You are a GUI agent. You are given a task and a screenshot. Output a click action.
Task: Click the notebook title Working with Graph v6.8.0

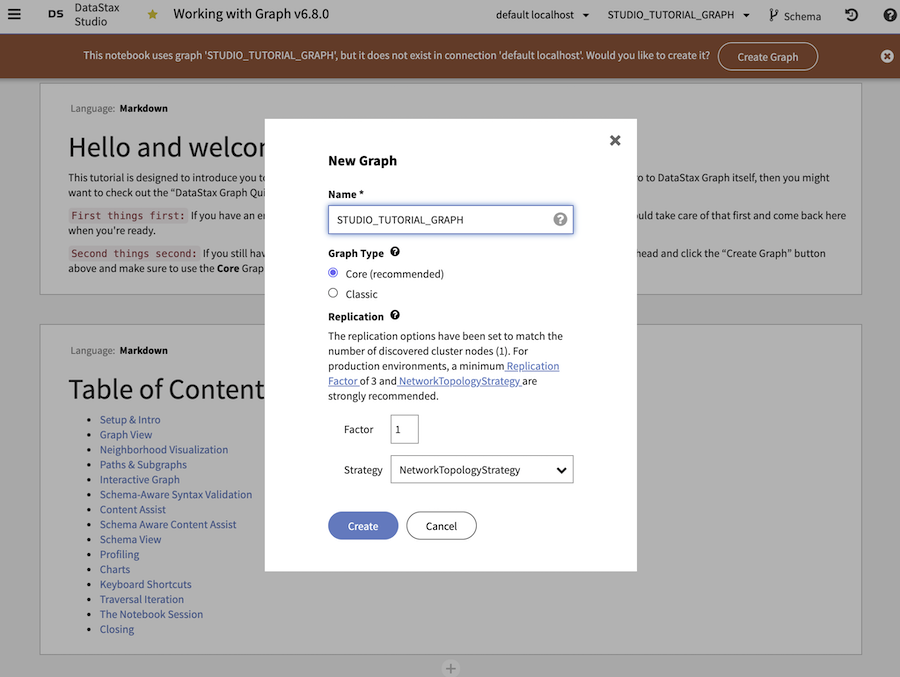pyautogui.click(x=251, y=14)
